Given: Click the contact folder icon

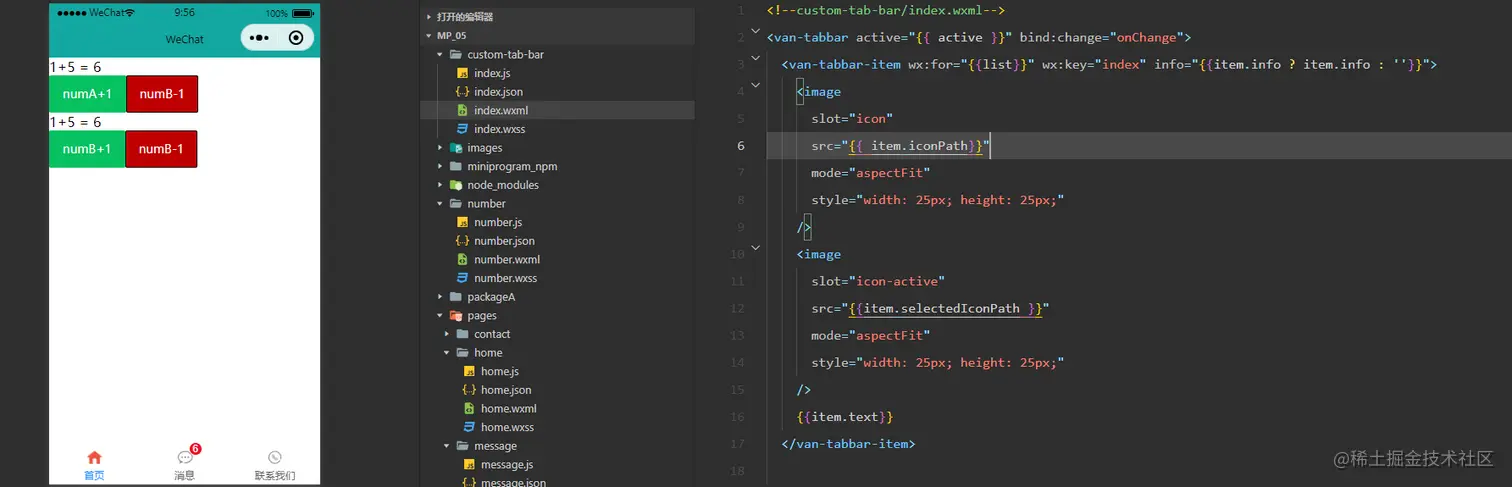Looking at the screenshot, I should [462, 334].
